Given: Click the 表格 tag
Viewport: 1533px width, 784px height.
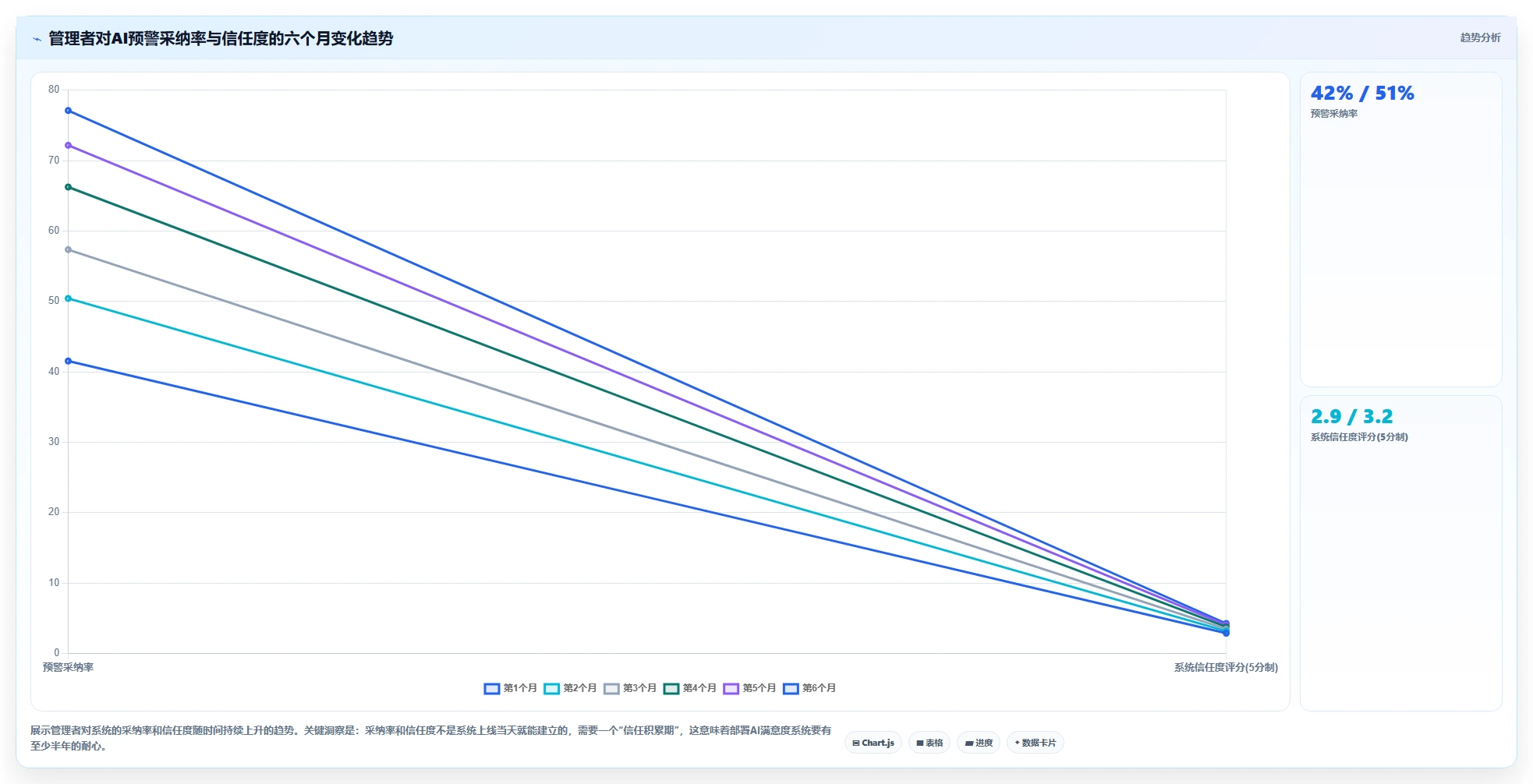Looking at the screenshot, I should coord(929,743).
